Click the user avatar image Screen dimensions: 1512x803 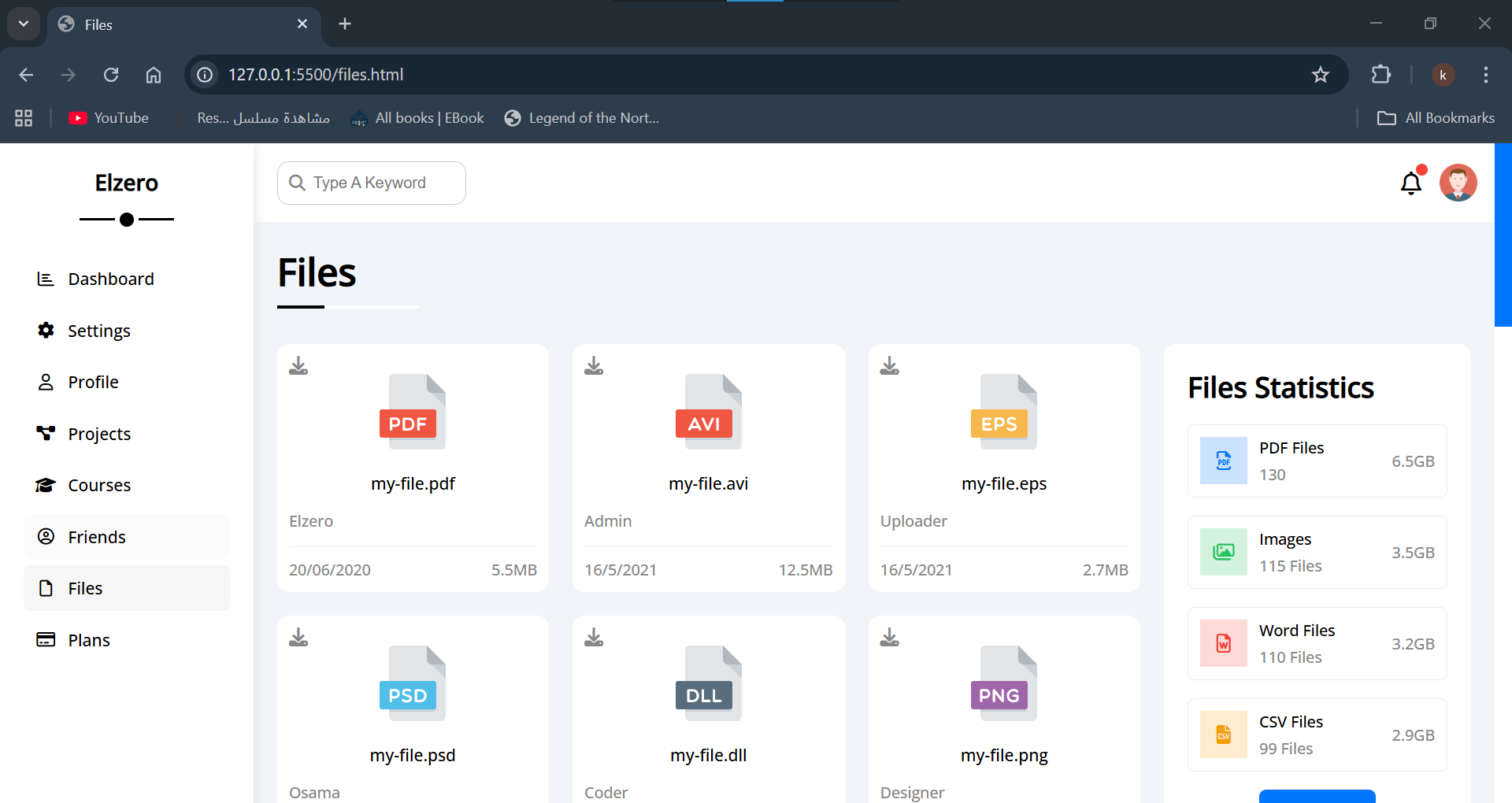[x=1458, y=183]
